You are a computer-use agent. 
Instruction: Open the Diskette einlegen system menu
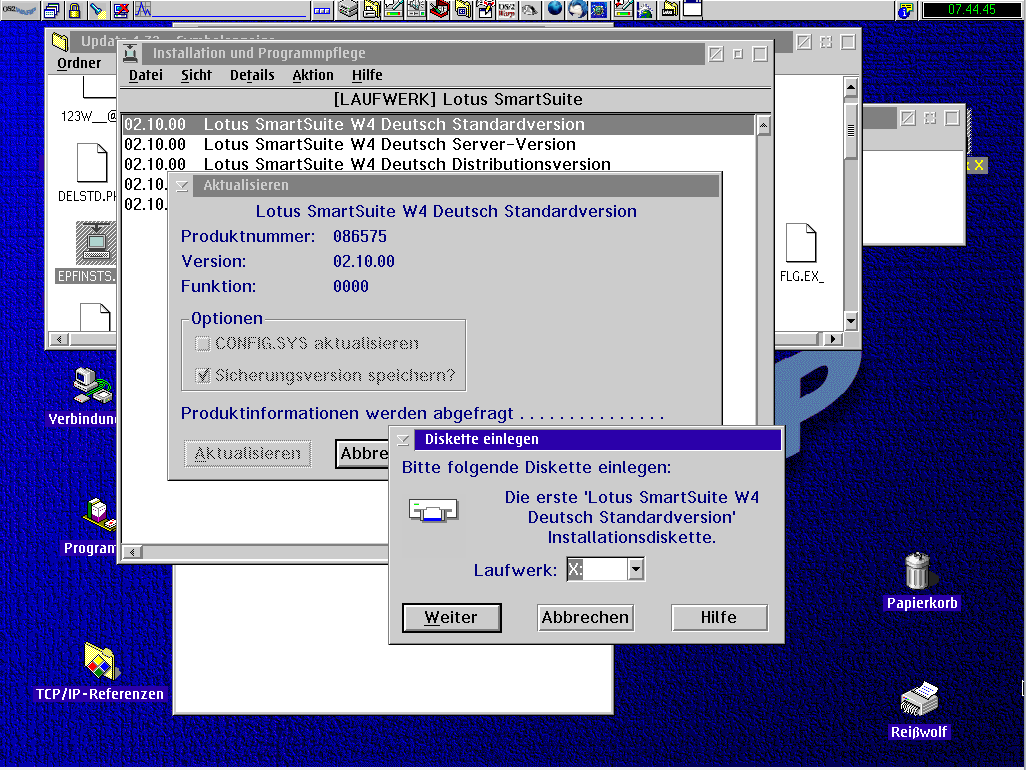click(403, 440)
